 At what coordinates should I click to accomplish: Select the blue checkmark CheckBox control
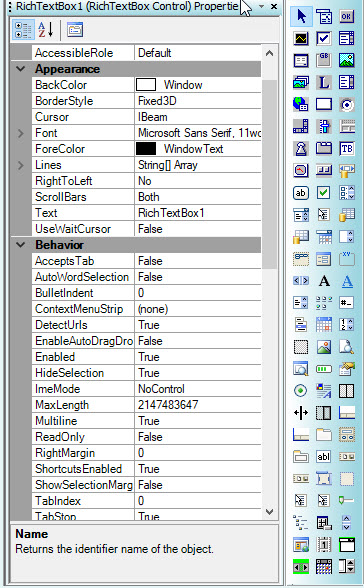click(324, 39)
